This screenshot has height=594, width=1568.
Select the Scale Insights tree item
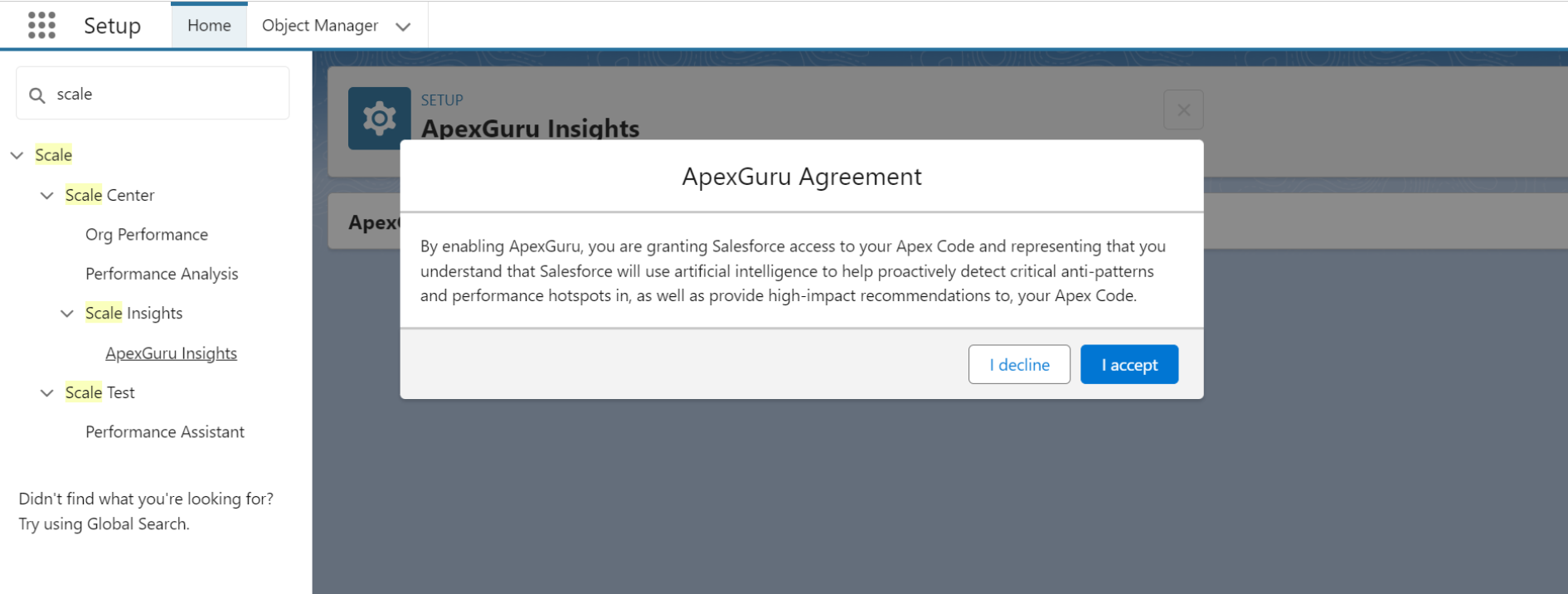tap(133, 314)
